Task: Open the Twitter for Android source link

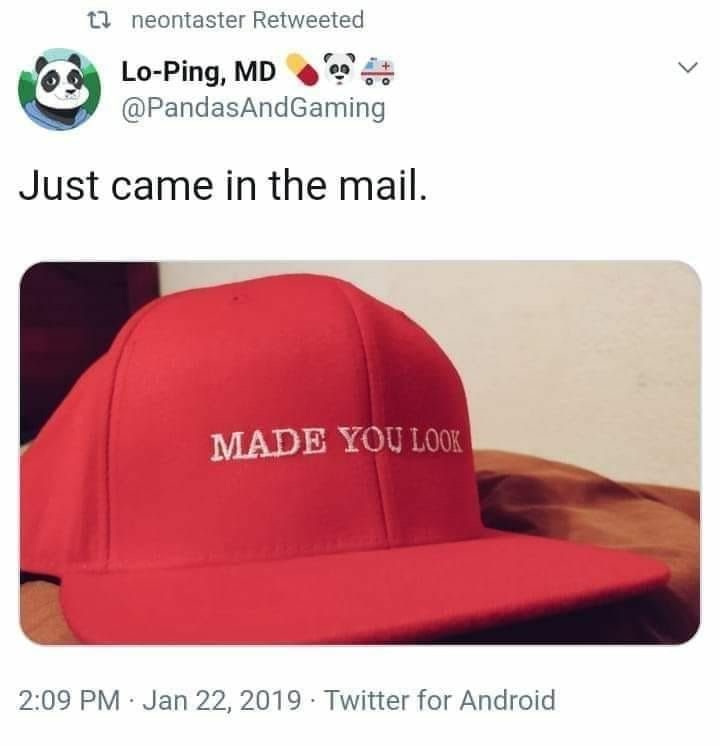Action: tap(440, 700)
